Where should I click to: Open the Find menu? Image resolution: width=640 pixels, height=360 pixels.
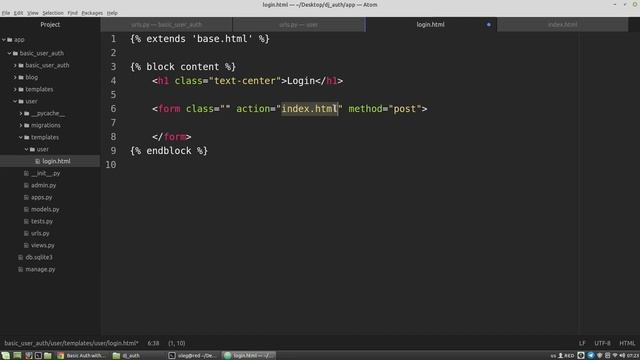point(73,13)
